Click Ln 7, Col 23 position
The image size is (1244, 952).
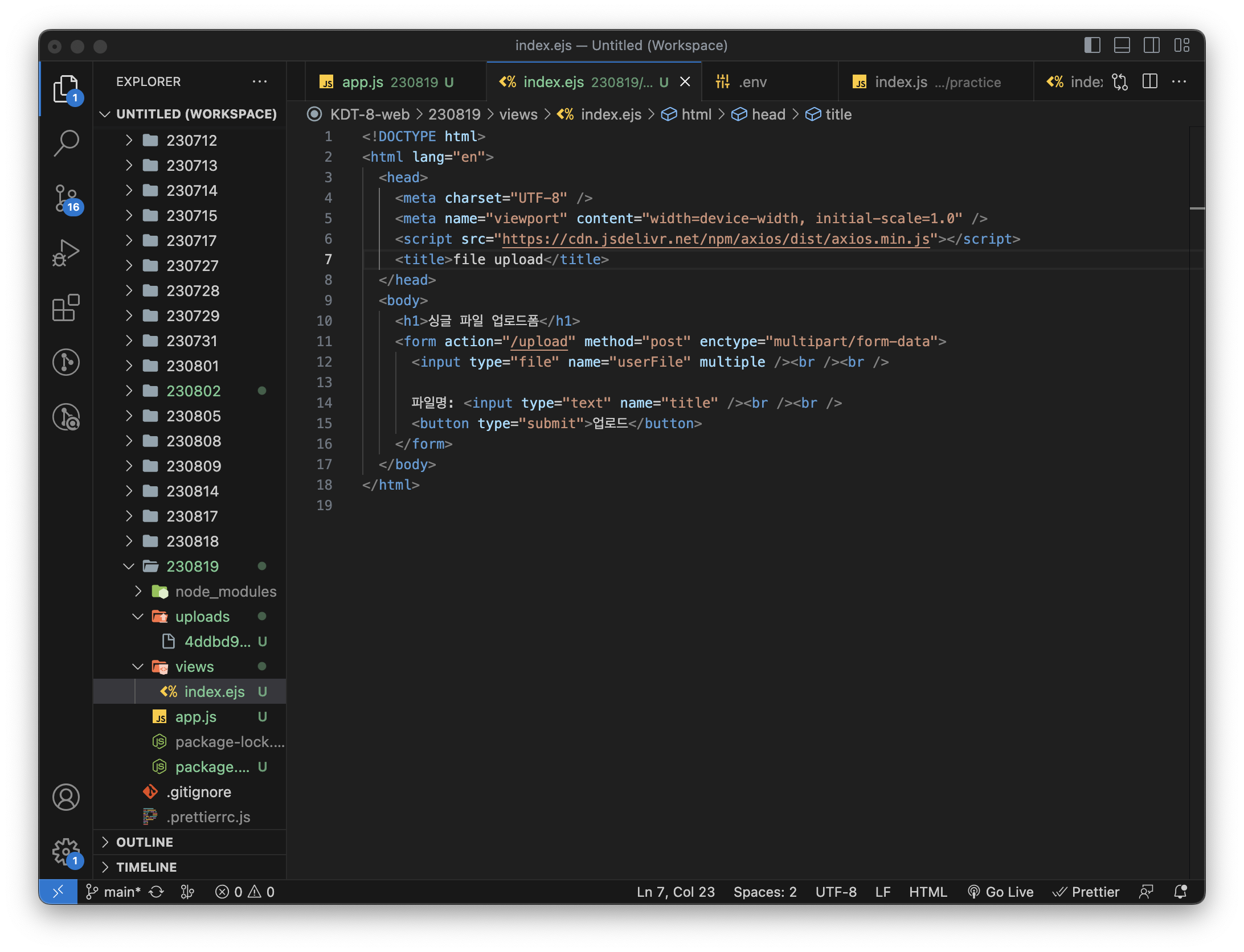676,892
